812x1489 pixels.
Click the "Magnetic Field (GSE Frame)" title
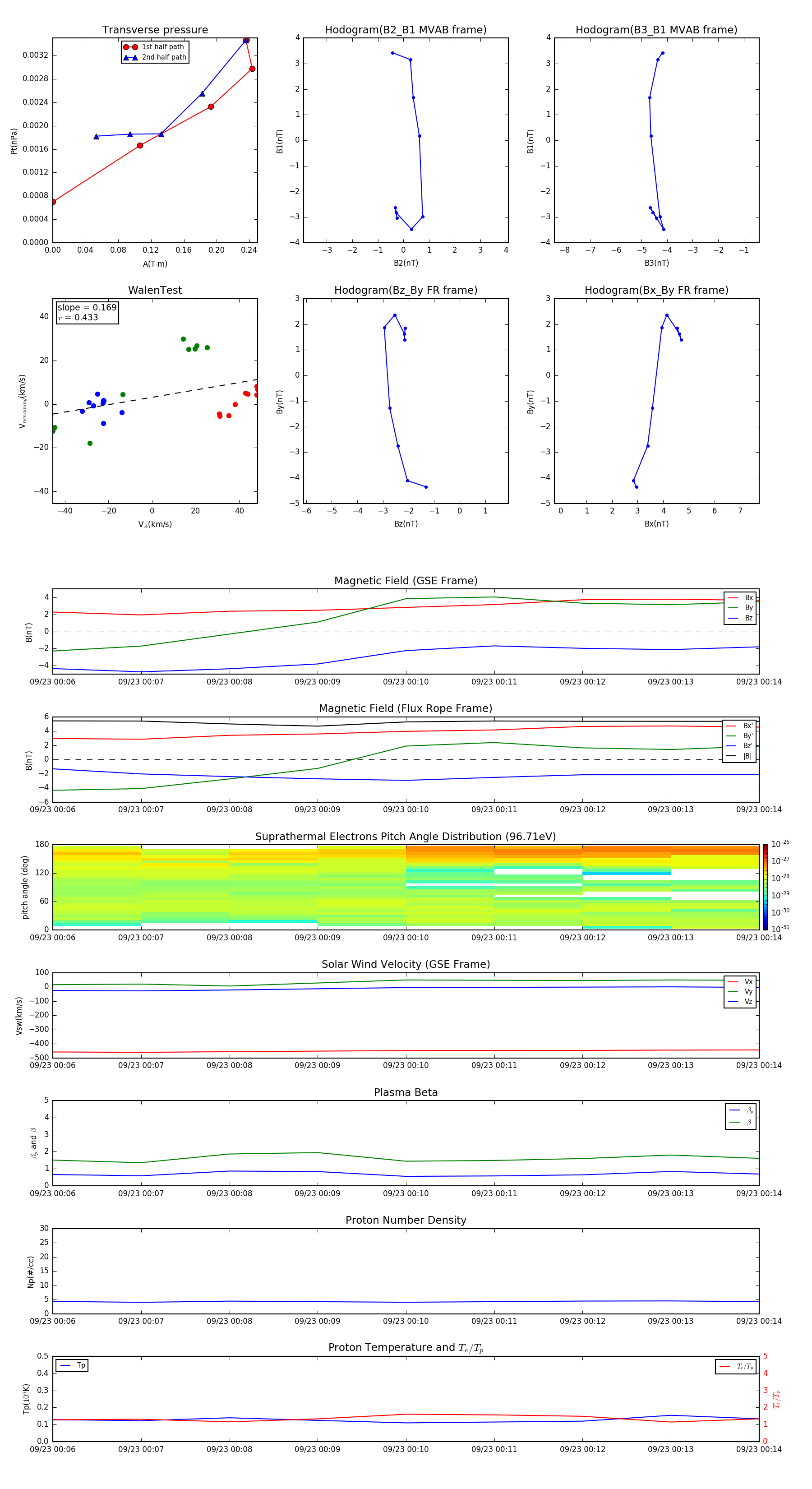point(406,581)
